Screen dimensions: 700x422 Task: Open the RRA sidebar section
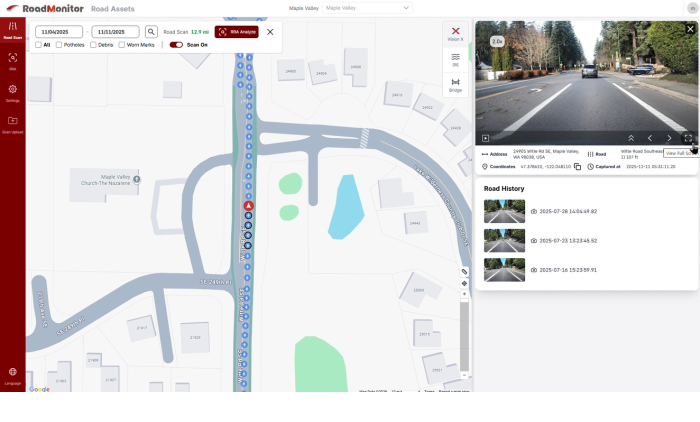[x=12, y=61]
